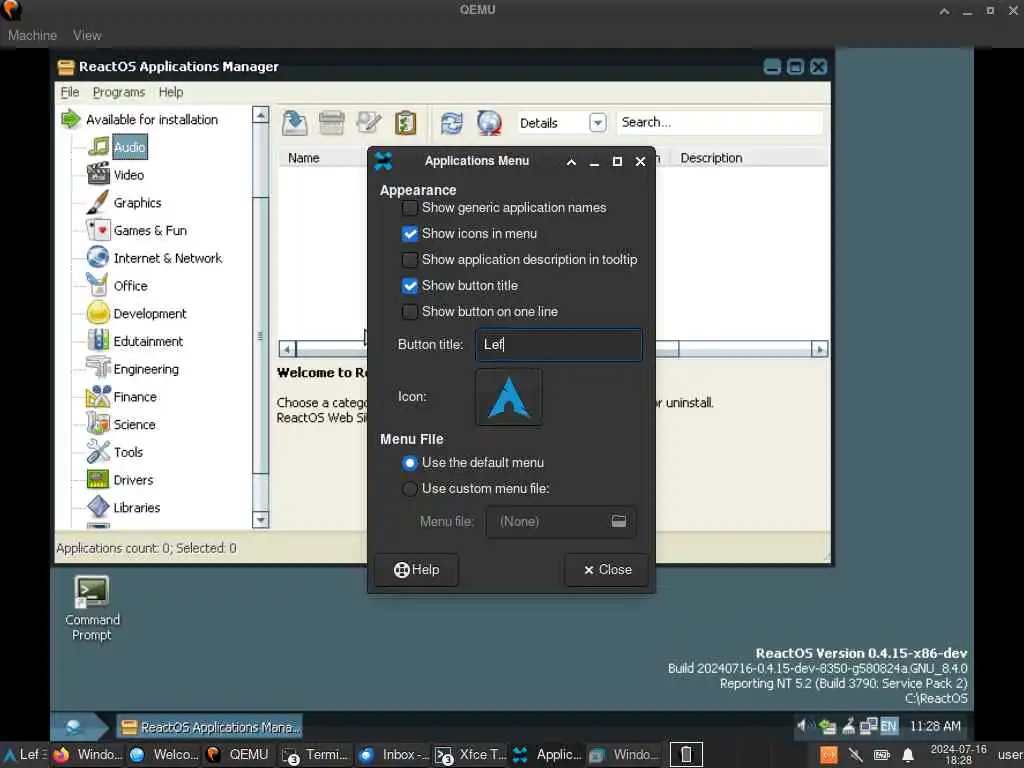The height and width of the screenshot is (768, 1024).
Task: Select the Tools category icon
Action: 98,452
